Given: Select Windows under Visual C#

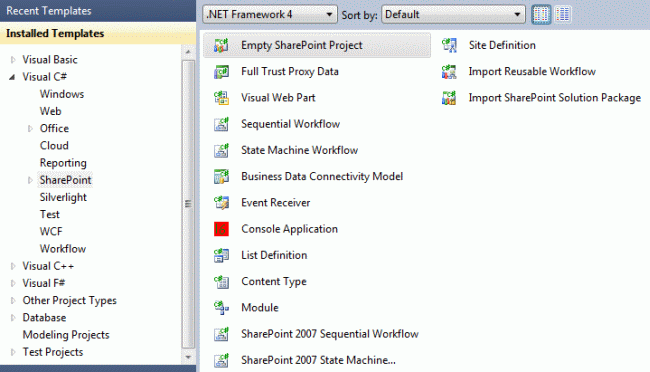Looking at the screenshot, I should pos(62,94).
